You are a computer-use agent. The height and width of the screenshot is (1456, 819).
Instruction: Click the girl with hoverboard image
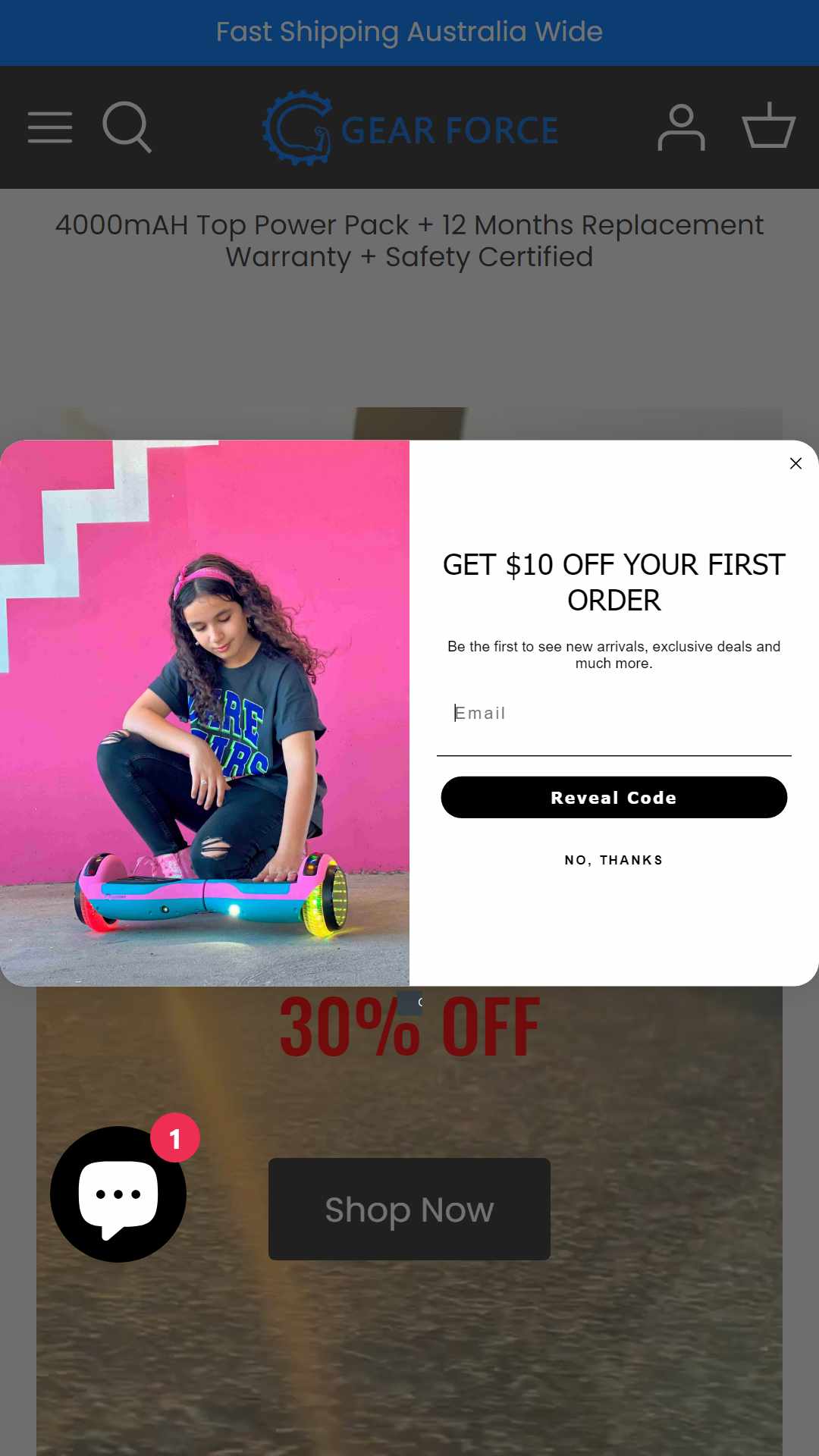[205, 713]
